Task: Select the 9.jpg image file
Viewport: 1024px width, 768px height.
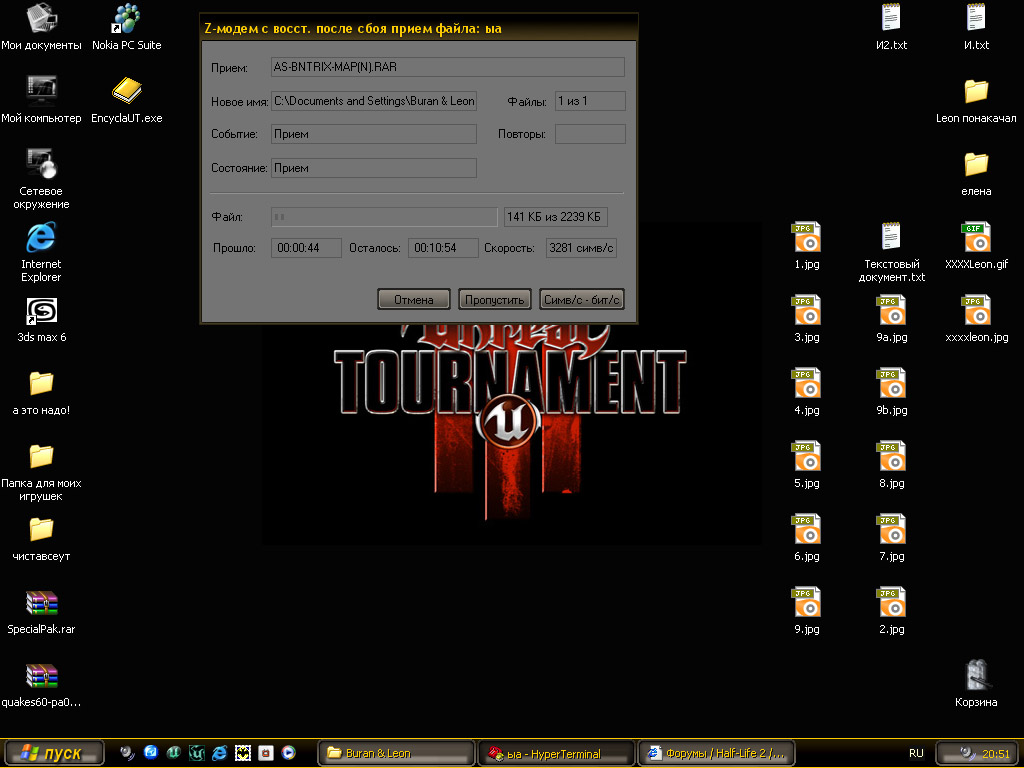Action: (x=807, y=613)
